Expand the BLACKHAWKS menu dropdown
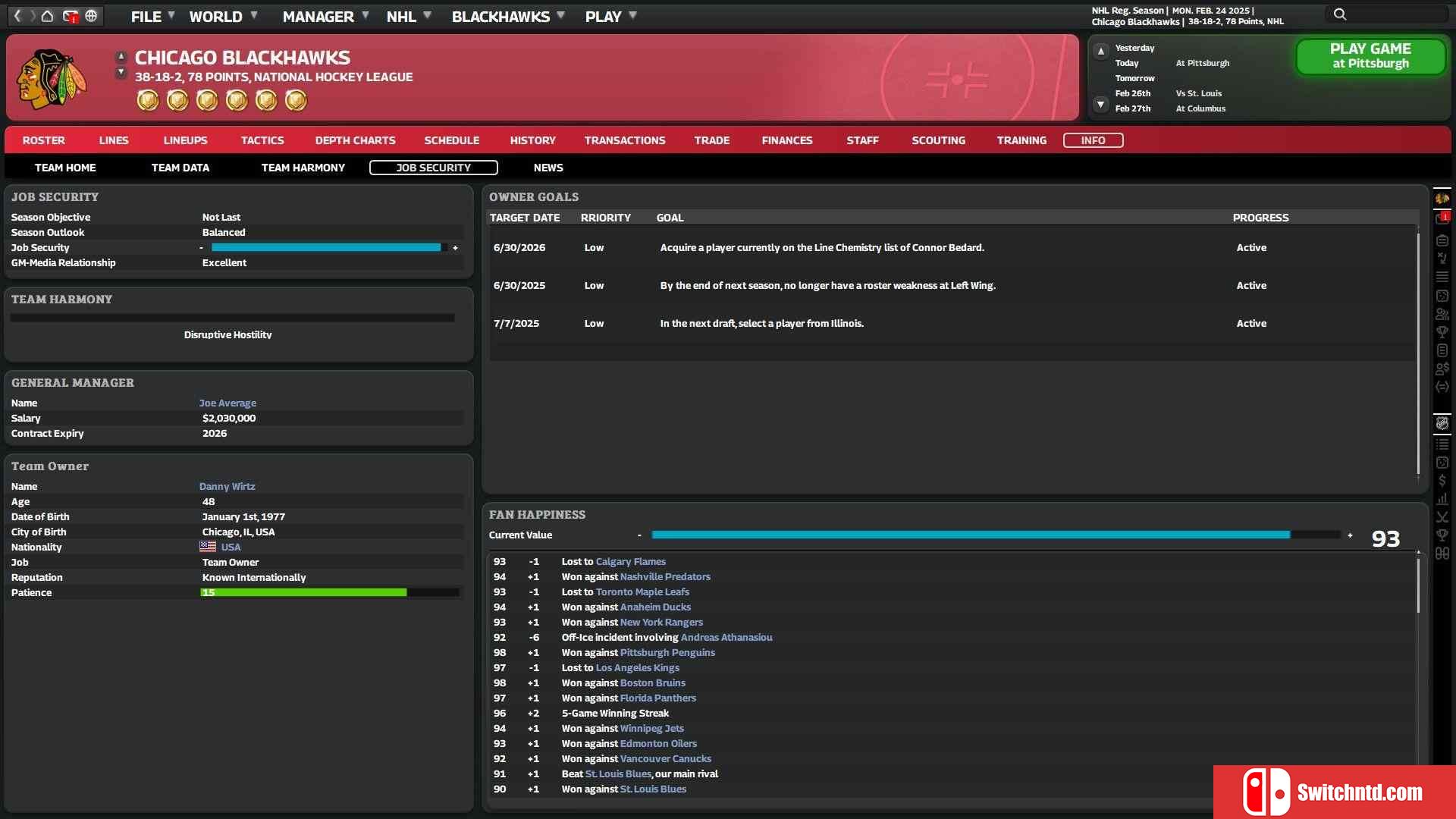 pos(508,16)
